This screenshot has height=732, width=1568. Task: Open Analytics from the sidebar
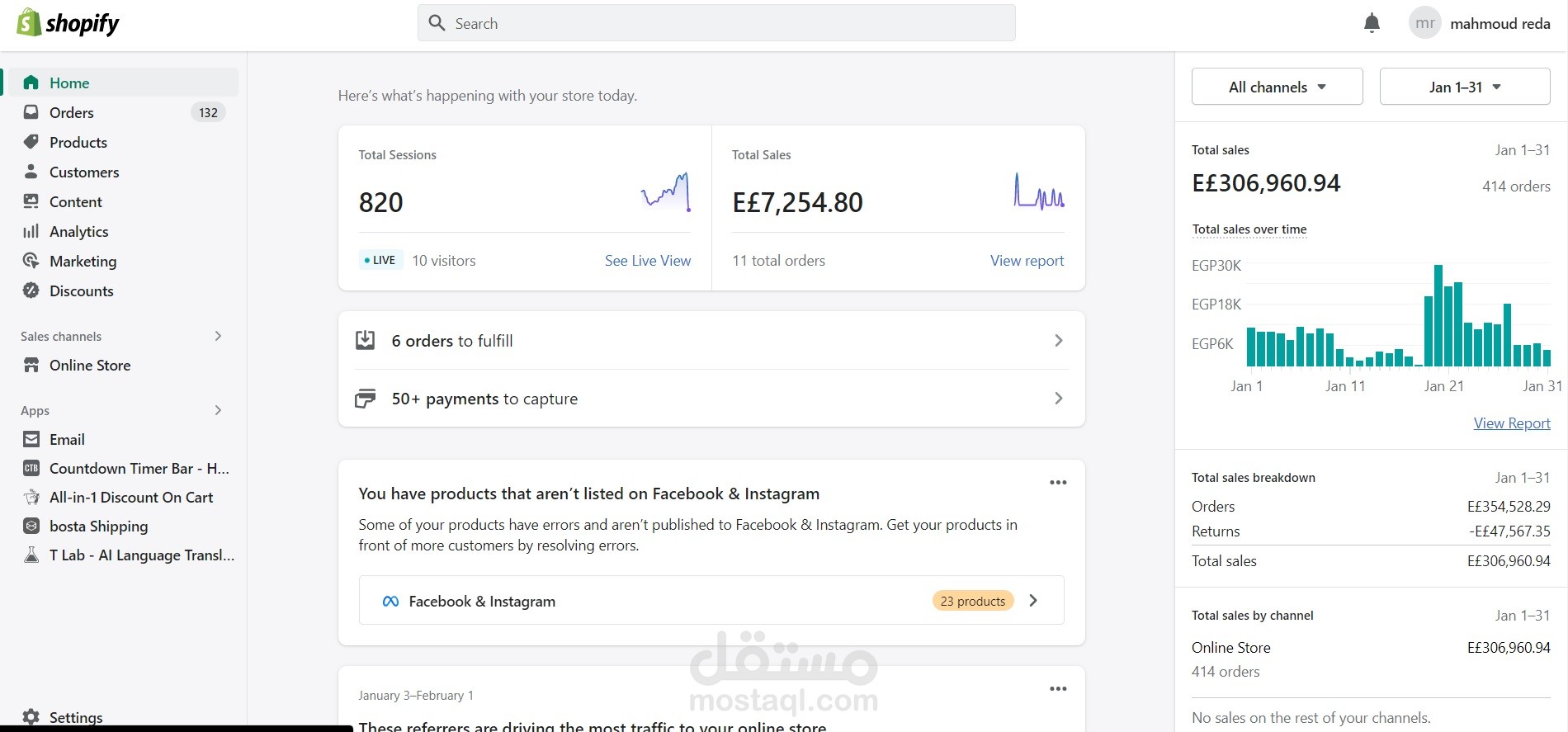(x=78, y=231)
